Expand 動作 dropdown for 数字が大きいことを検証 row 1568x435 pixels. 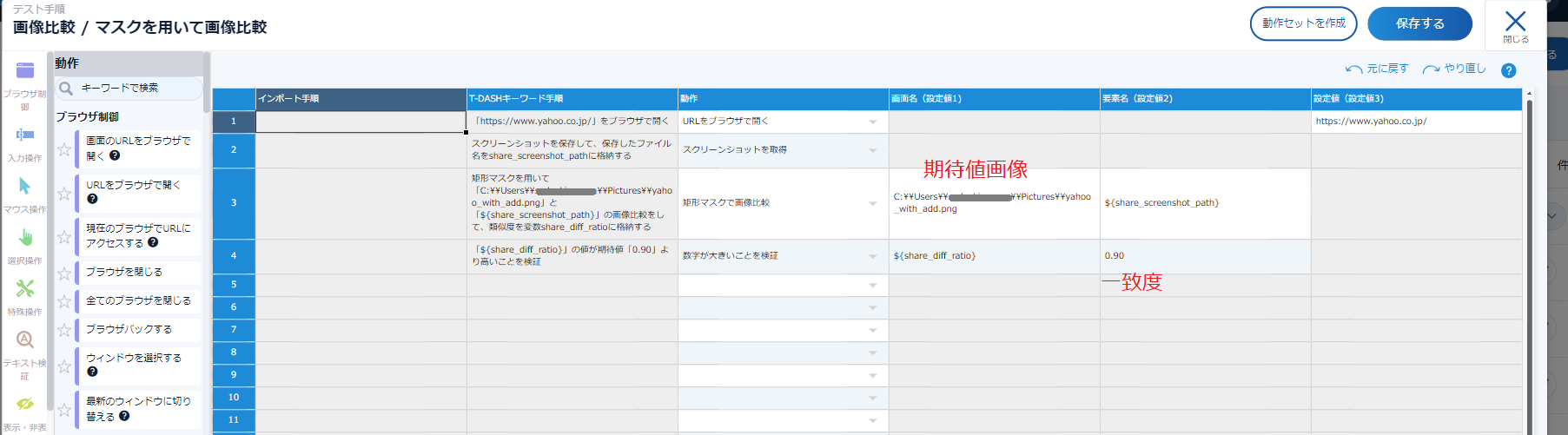(x=873, y=256)
